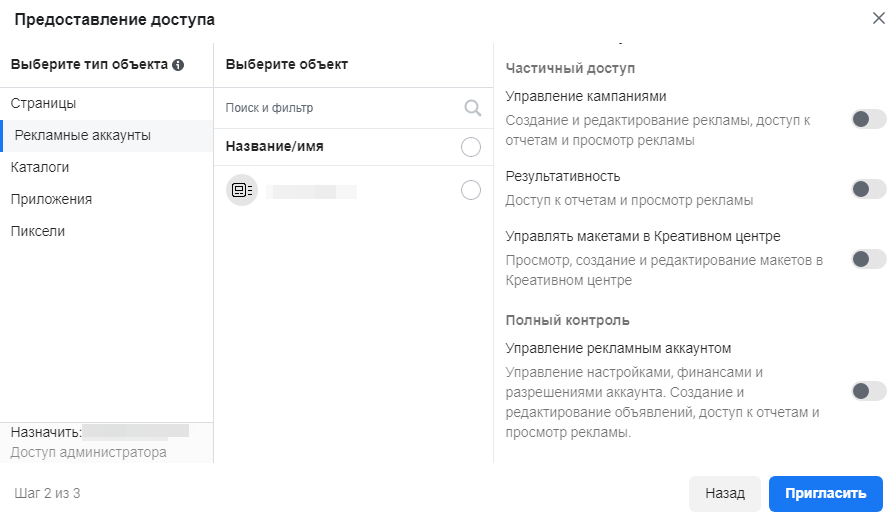Click the search magnifier icon
The width and height of the screenshot is (894, 521).
pos(472,108)
